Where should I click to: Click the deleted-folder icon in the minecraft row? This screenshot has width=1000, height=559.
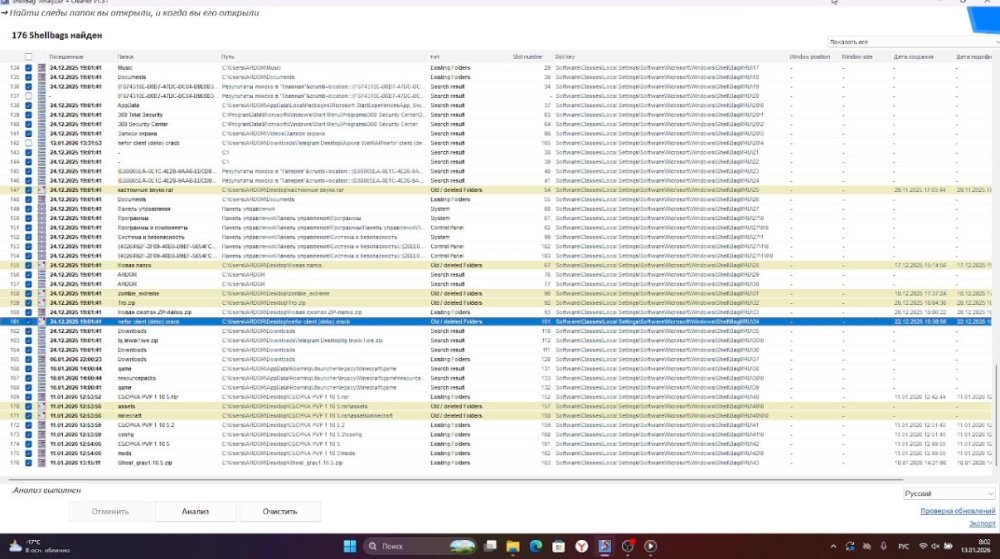[41, 416]
